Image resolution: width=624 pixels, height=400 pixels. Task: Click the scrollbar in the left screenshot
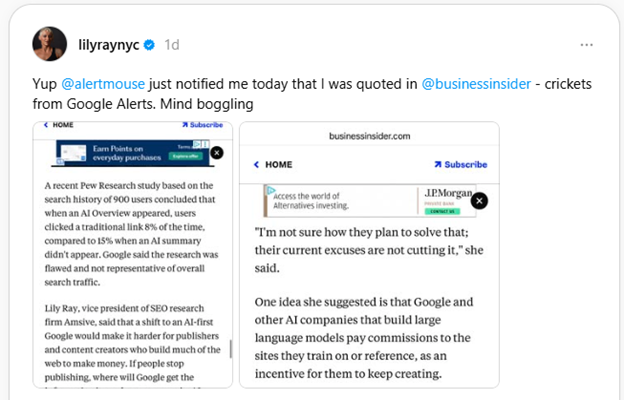pos(231,350)
